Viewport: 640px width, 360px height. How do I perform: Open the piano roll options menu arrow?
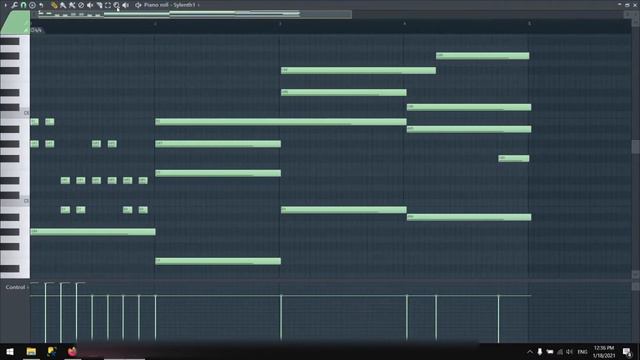point(5,5)
